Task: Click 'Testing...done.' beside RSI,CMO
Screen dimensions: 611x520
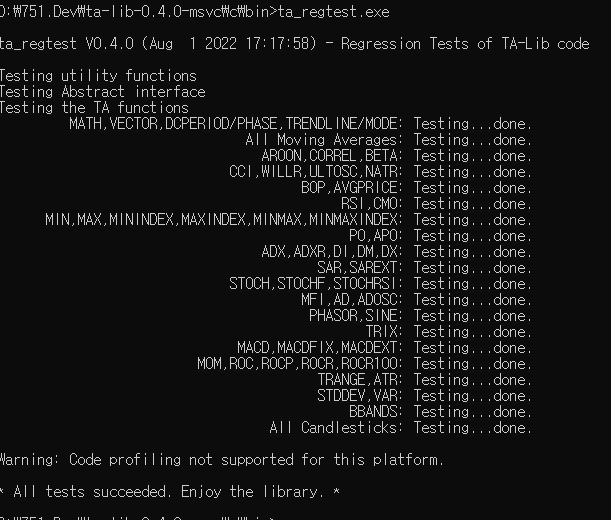Action: pos(472,204)
